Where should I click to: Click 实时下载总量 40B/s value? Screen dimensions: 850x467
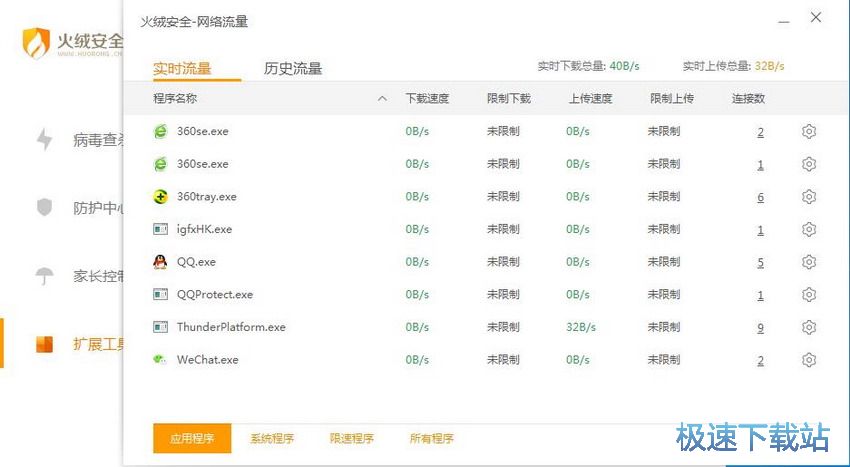pos(624,66)
